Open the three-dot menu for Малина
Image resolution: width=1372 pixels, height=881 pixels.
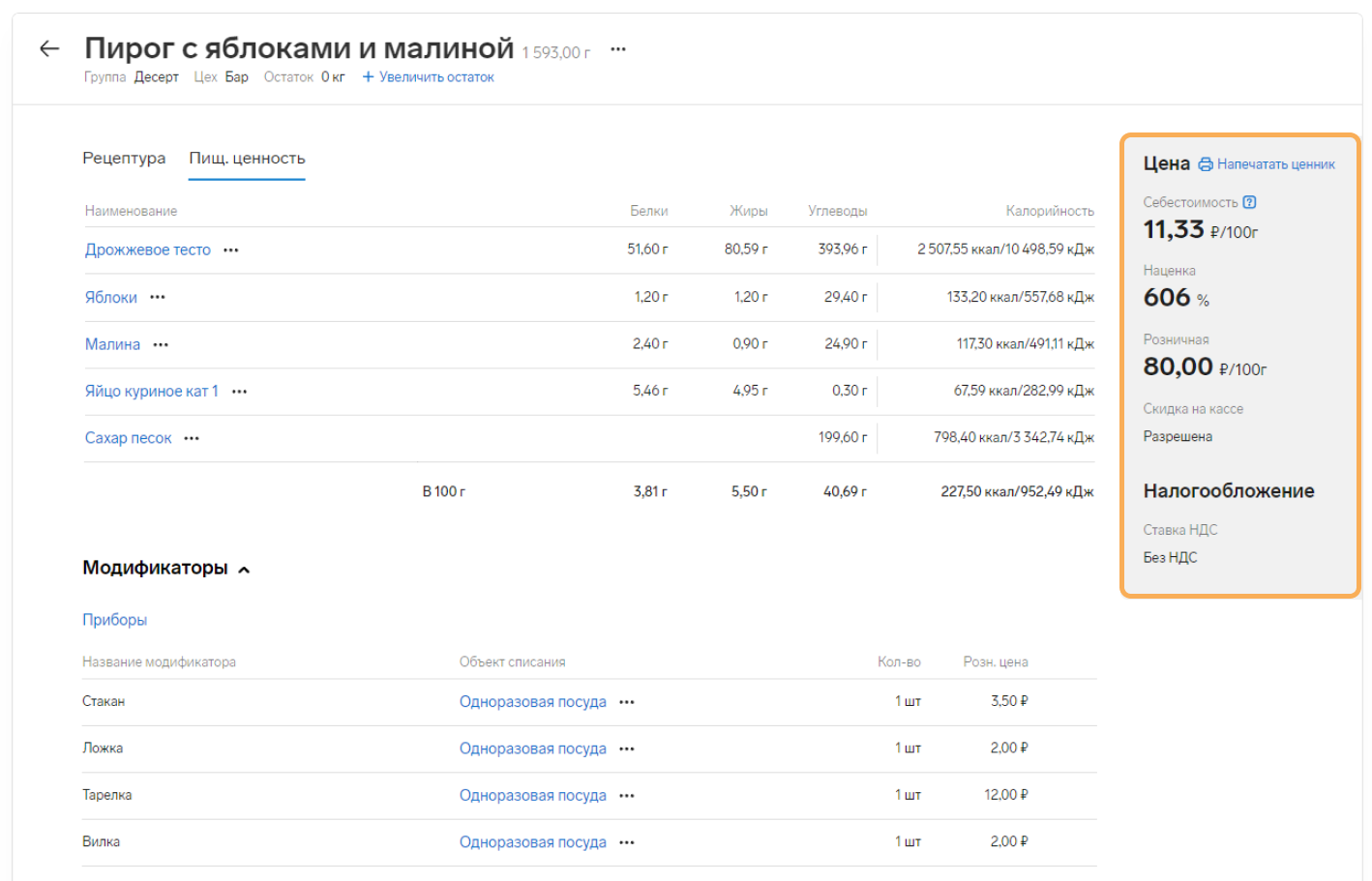point(161,344)
